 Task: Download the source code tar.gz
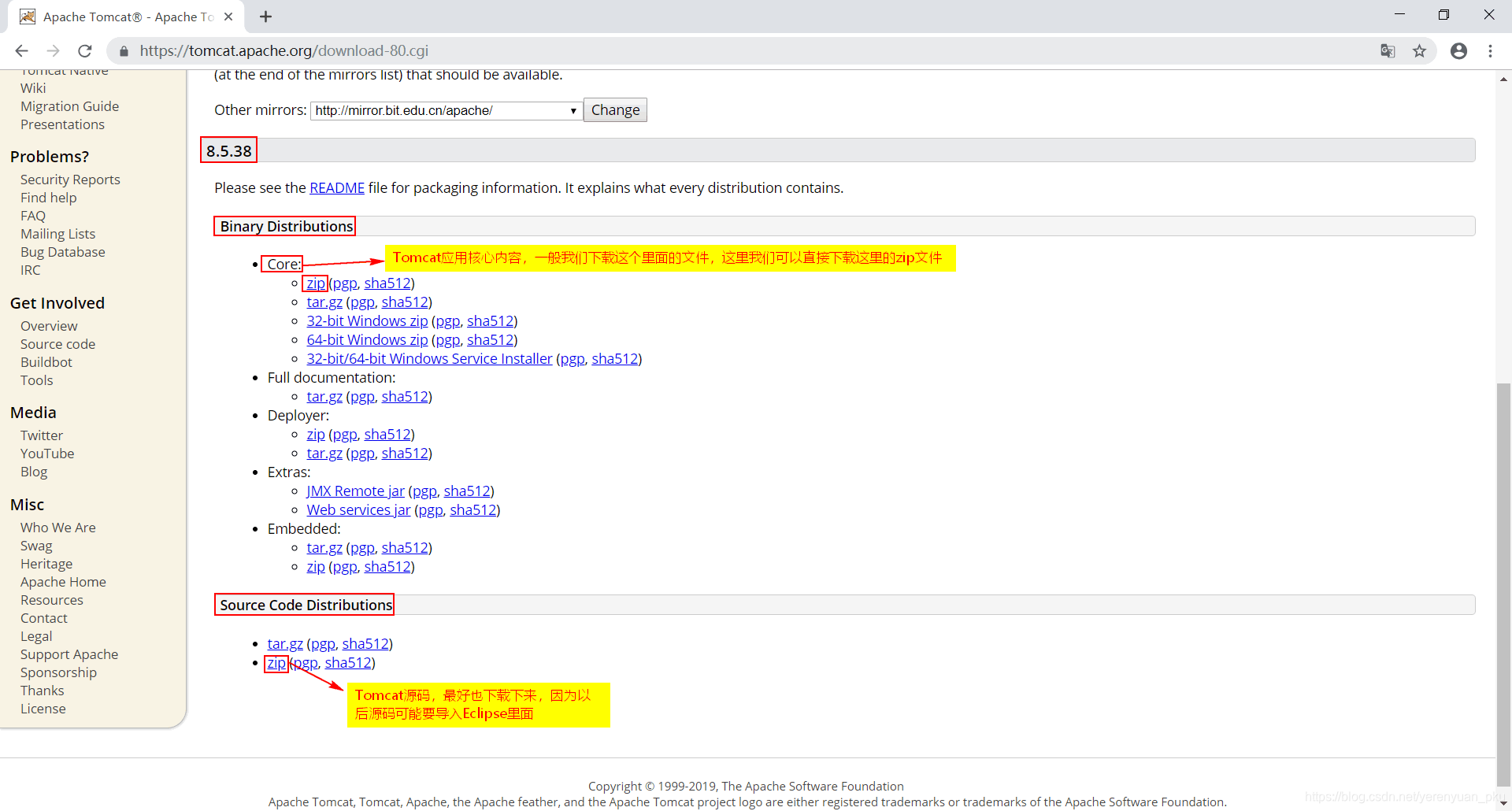tap(285, 644)
